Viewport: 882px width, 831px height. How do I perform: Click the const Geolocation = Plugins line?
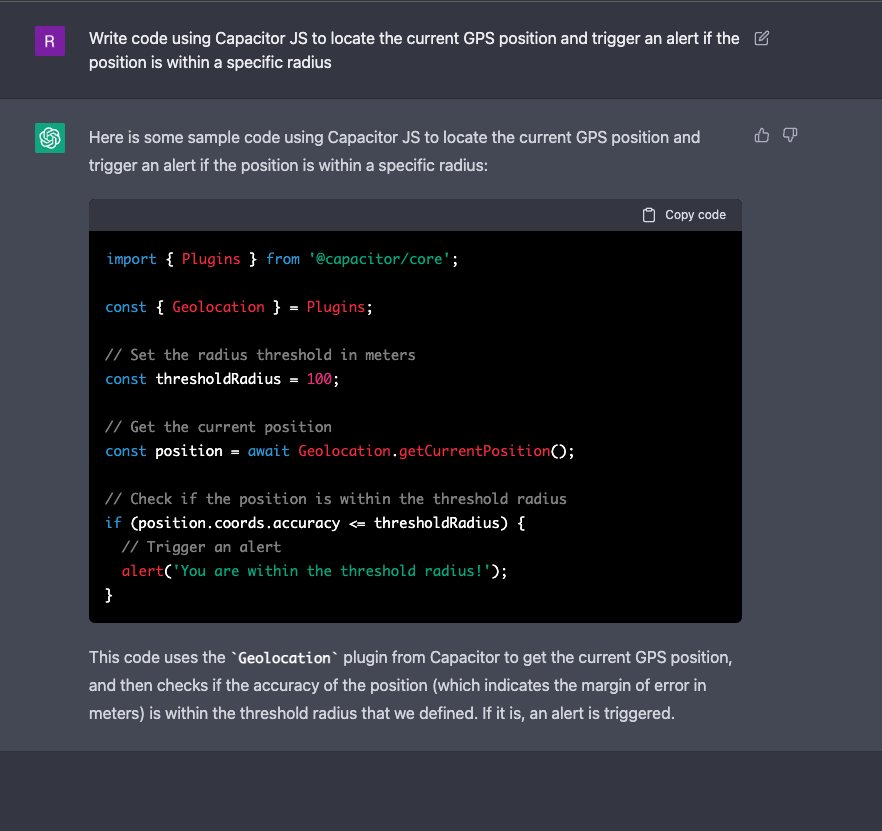click(238, 307)
